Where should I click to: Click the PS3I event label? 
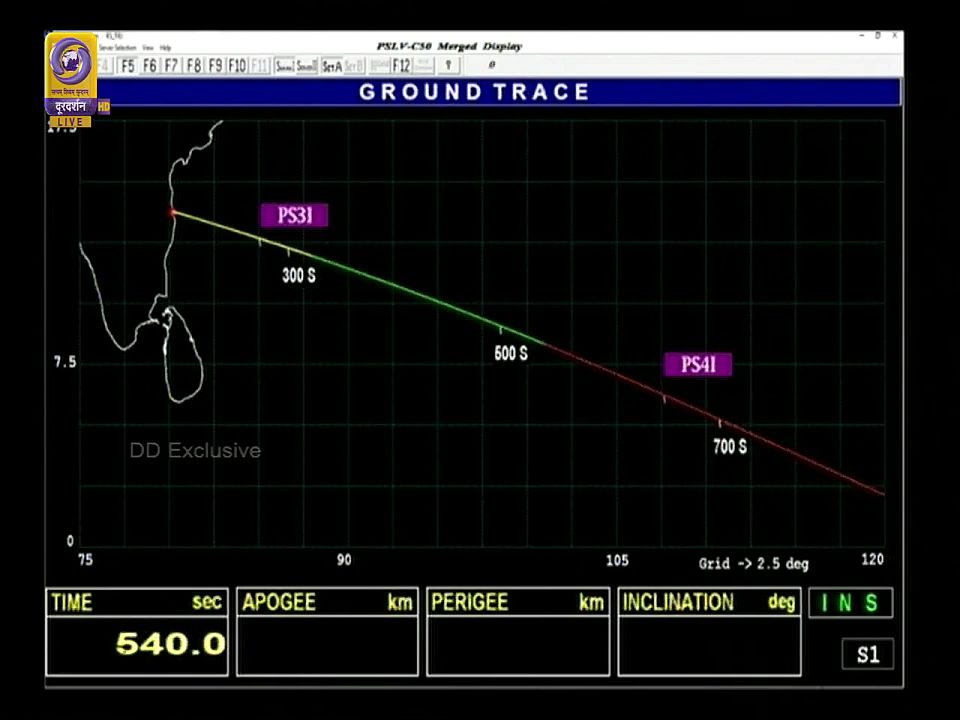coord(294,215)
